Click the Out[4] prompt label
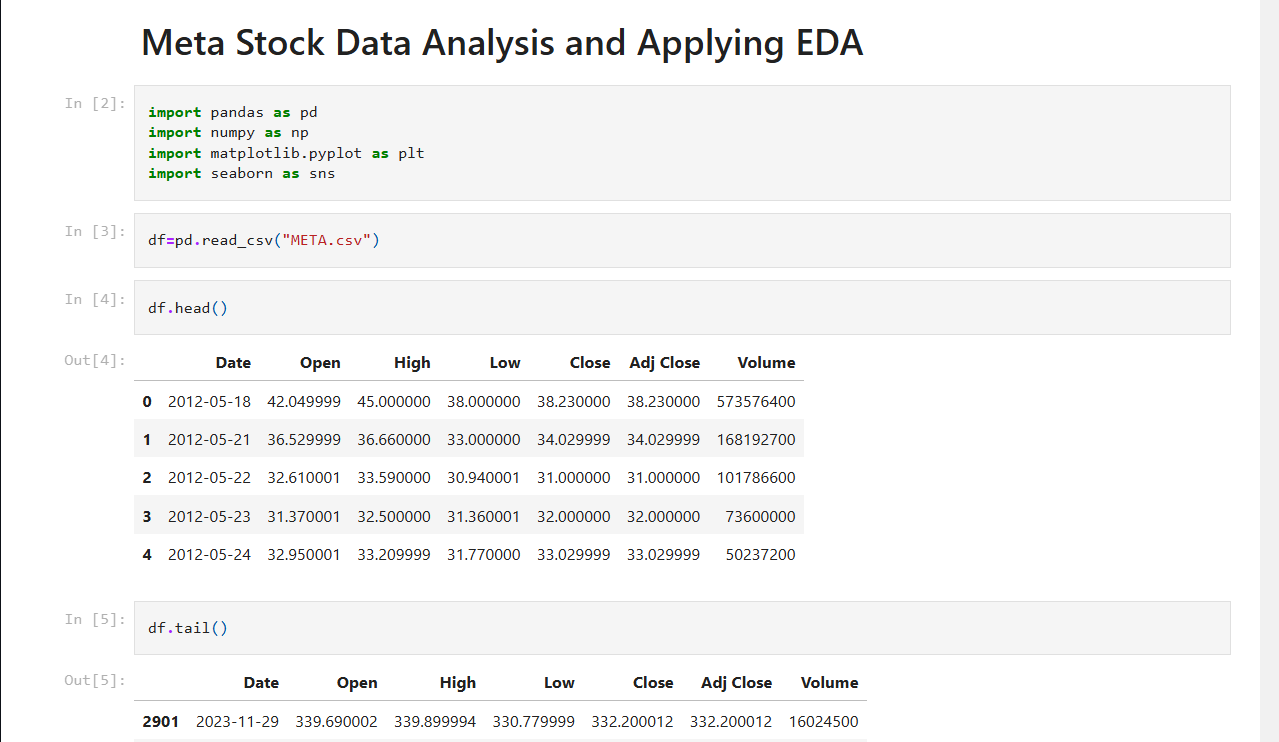This screenshot has width=1279, height=742. 95,360
